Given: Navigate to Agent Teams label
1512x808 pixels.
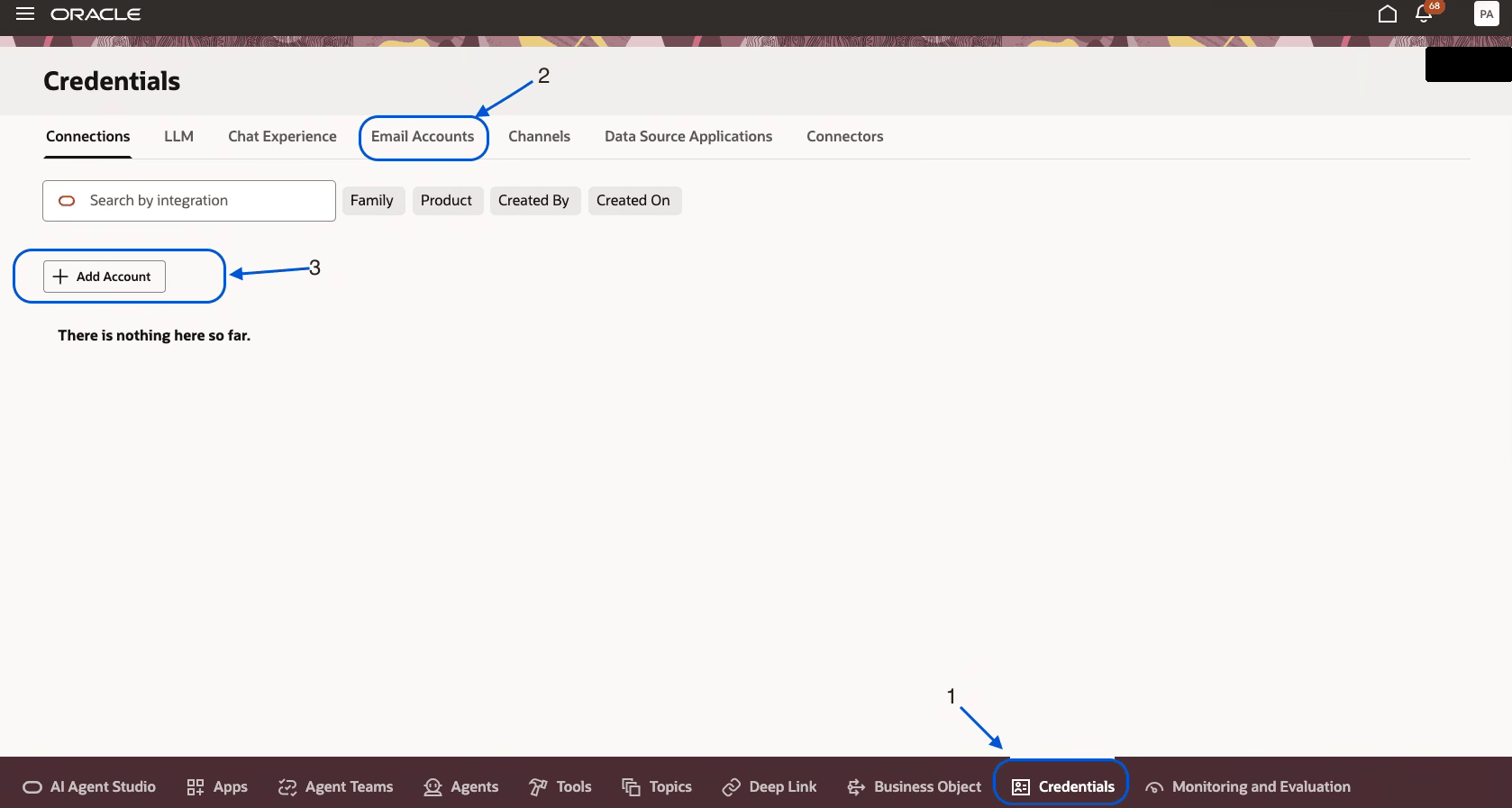Looking at the screenshot, I should pos(350,787).
